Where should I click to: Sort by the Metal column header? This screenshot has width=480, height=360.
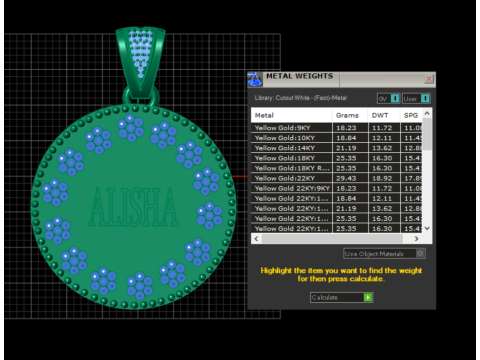[x=291, y=115]
